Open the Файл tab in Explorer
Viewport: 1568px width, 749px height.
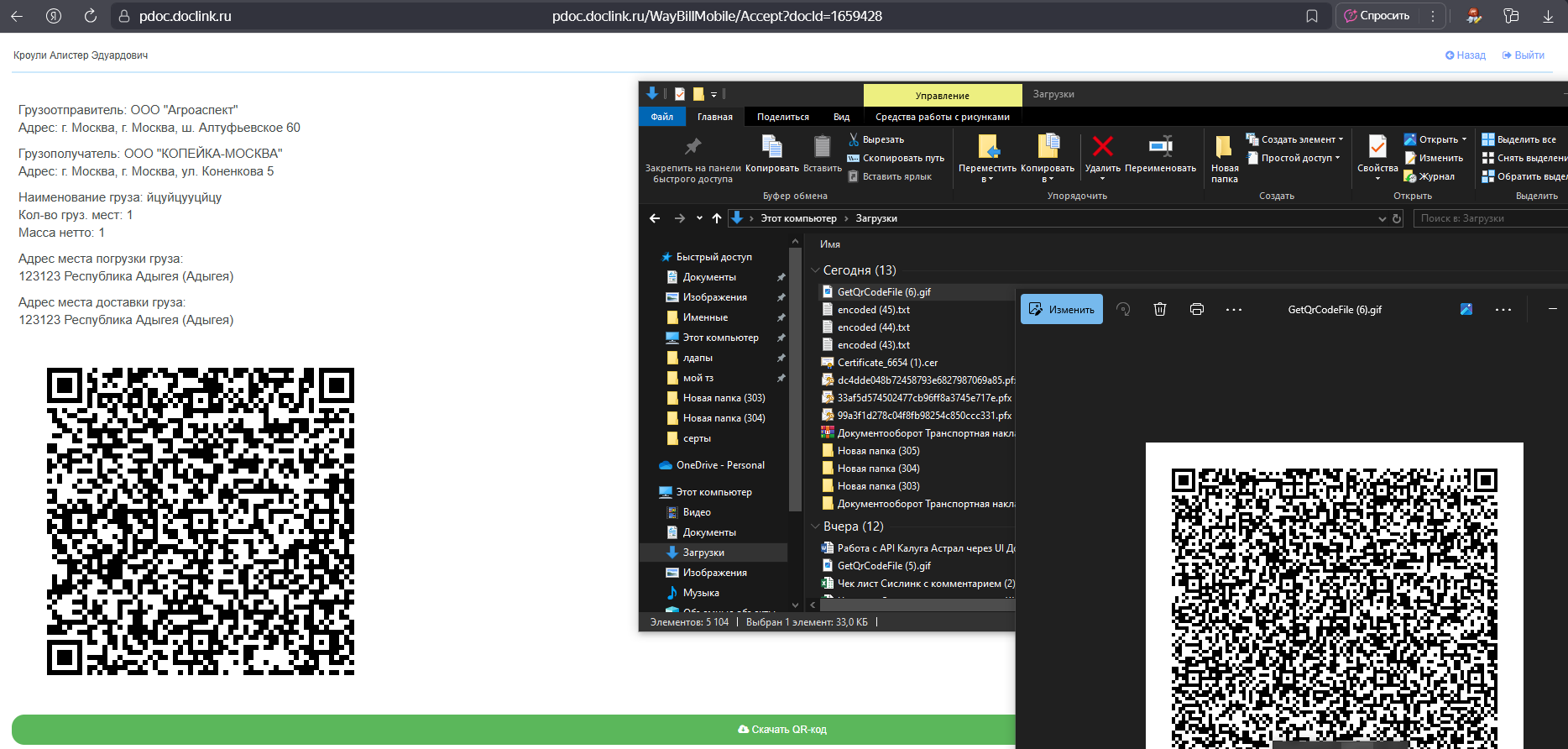click(662, 117)
